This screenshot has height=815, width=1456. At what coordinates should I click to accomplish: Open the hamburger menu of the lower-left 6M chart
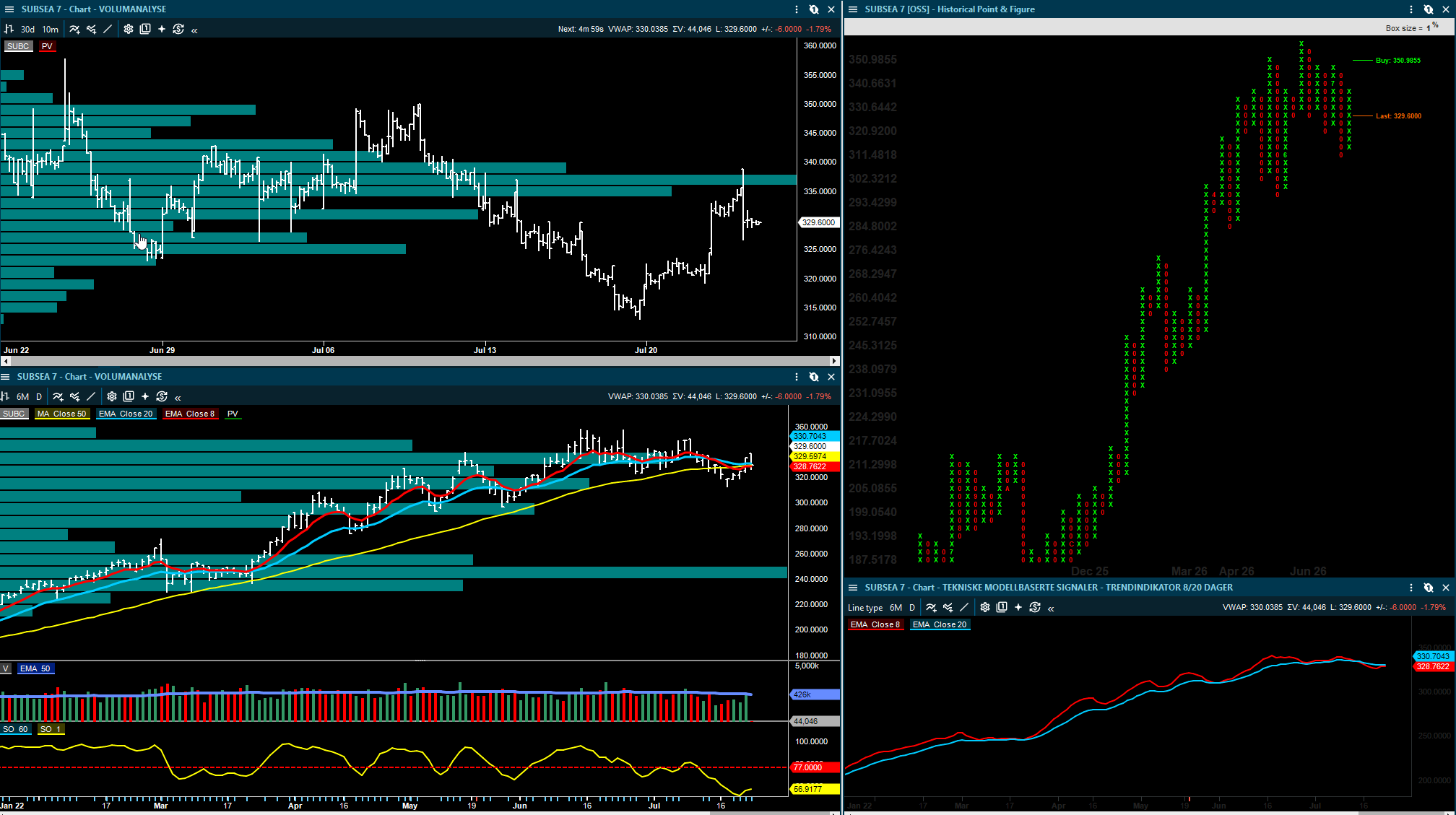click(x=5, y=377)
